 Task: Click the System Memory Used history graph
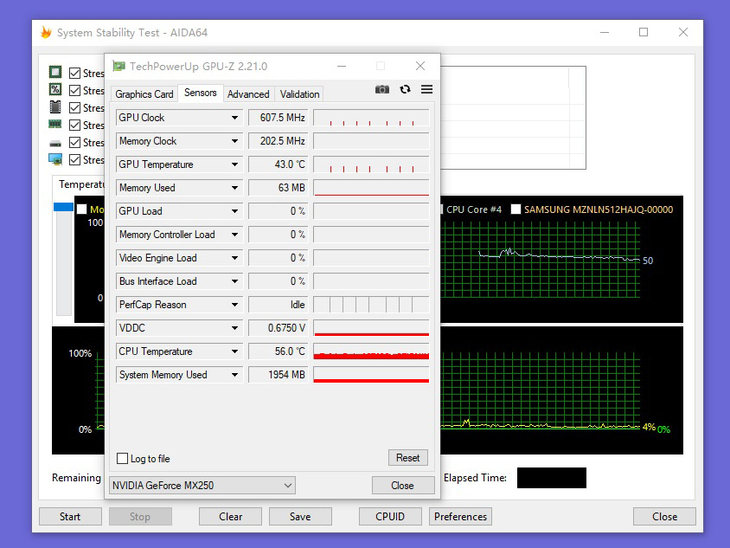[x=371, y=375]
